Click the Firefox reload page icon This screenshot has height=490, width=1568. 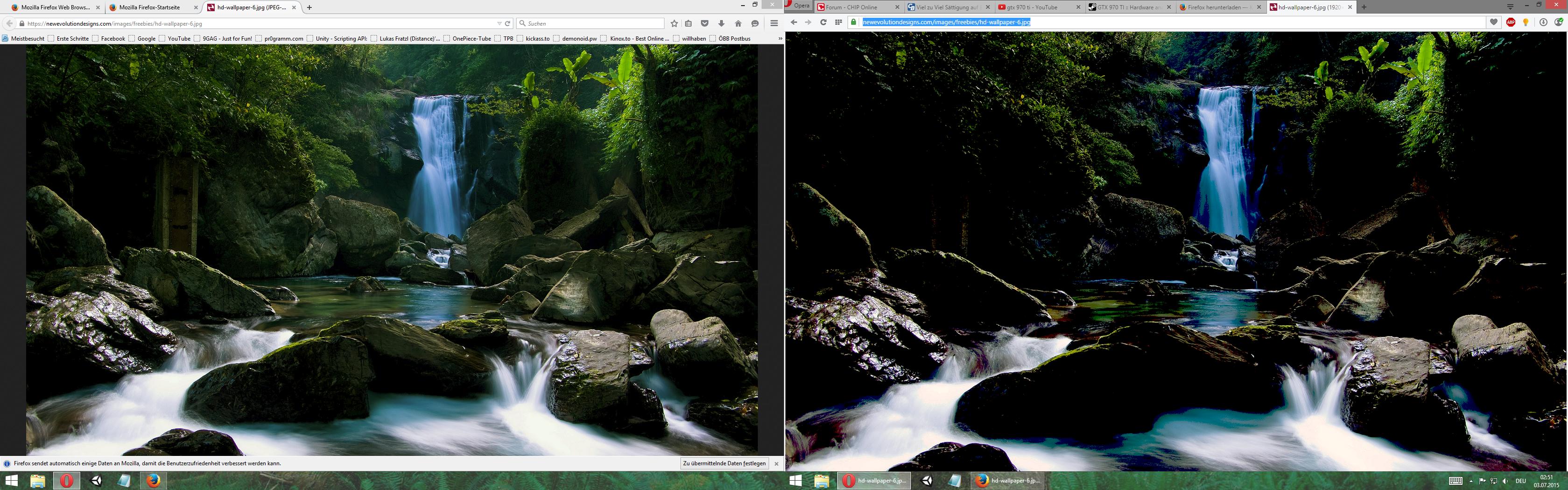click(508, 24)
